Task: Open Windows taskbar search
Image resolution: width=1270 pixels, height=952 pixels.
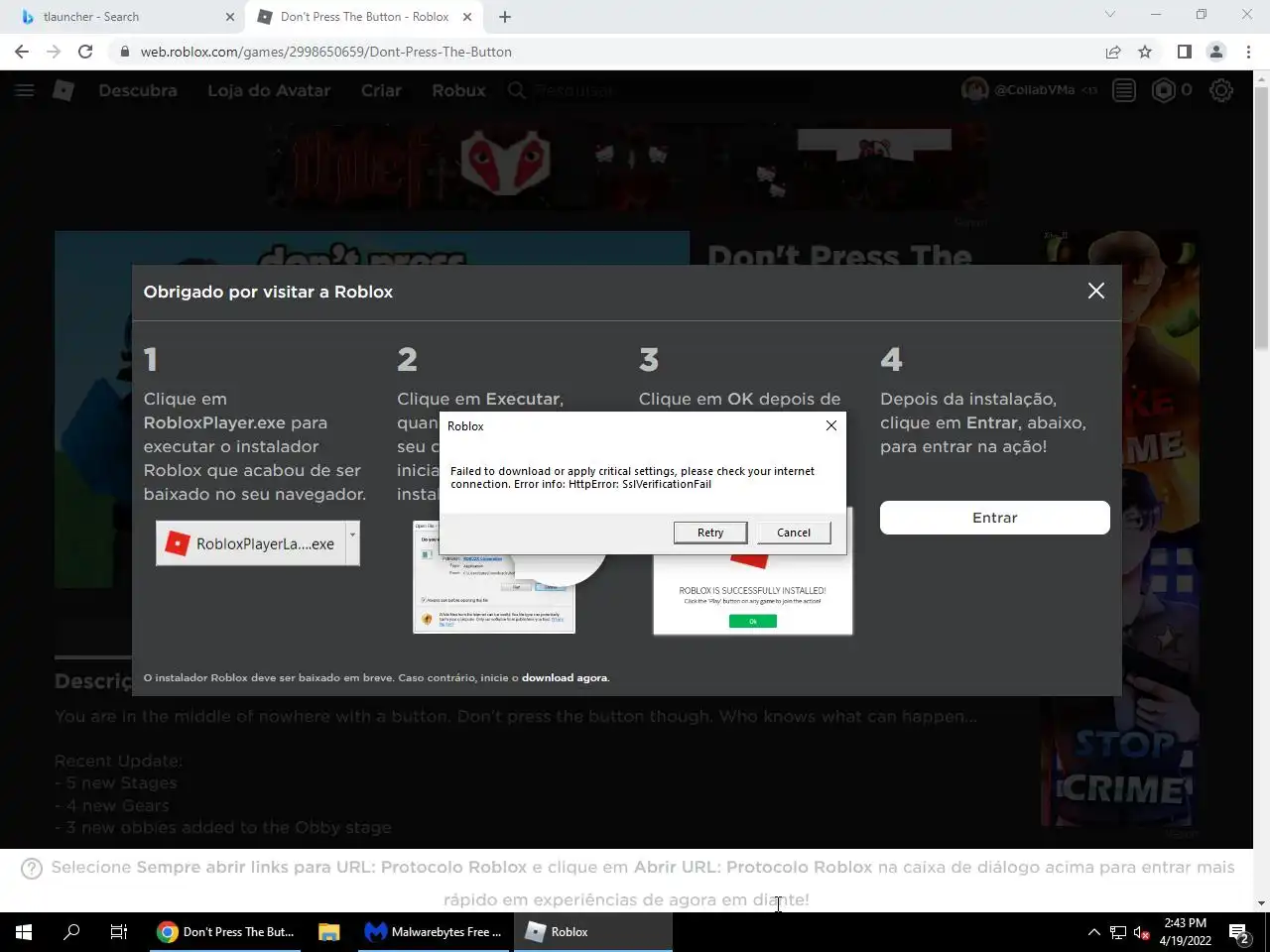Action: point(71,932)
